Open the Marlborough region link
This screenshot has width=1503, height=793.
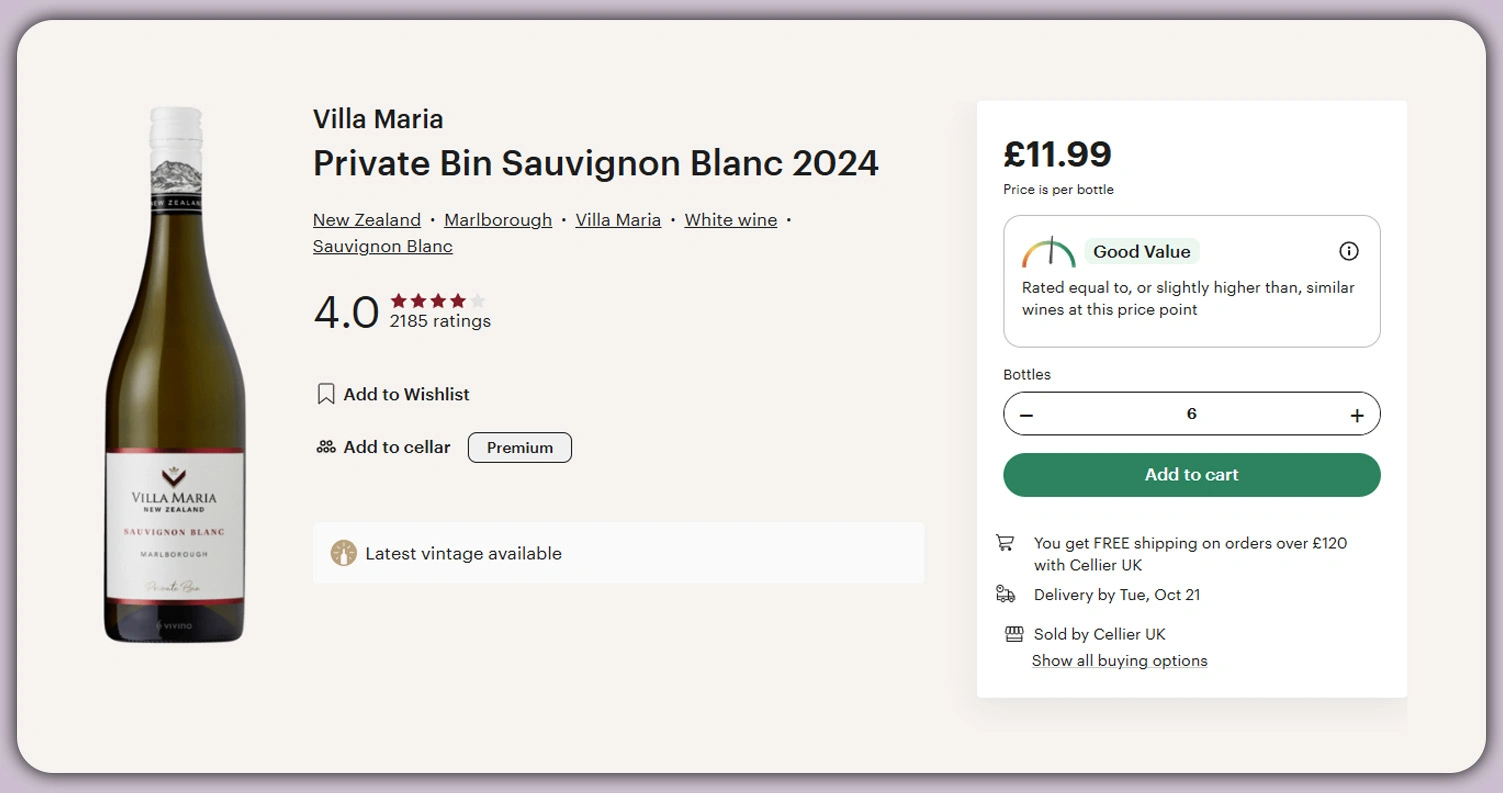[498, 220]
